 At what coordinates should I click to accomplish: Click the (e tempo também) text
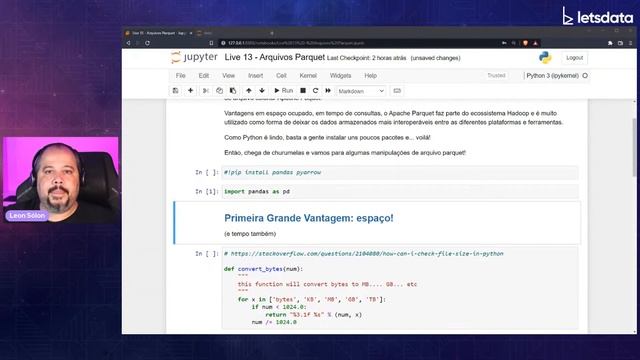click(x=250, y=234)
